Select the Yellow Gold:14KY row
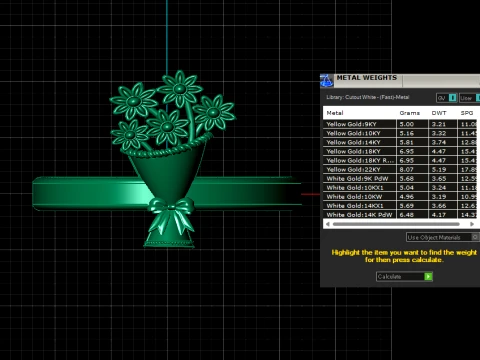Viewport: 480px width, 360px height. click(400, 142)
